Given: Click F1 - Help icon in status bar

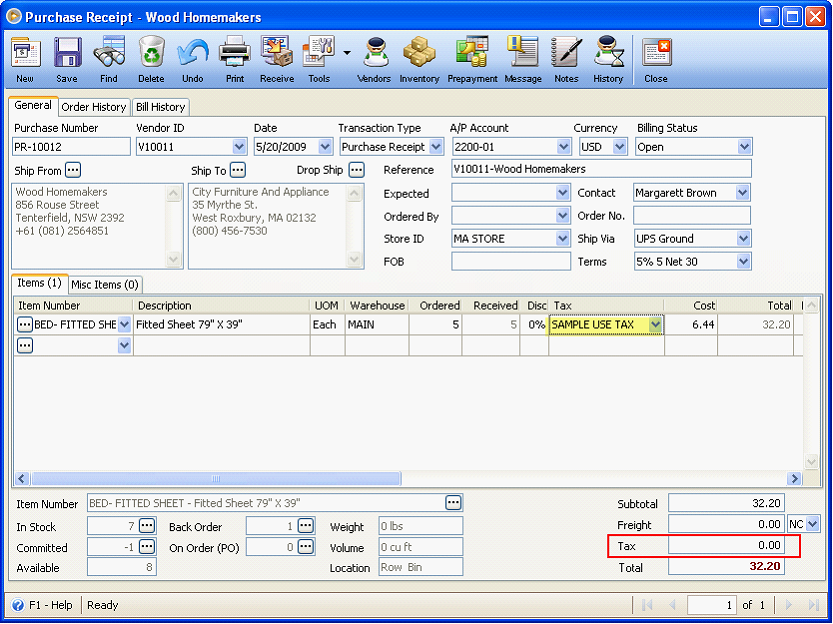Looking at the screenshot, I should 18,605.
